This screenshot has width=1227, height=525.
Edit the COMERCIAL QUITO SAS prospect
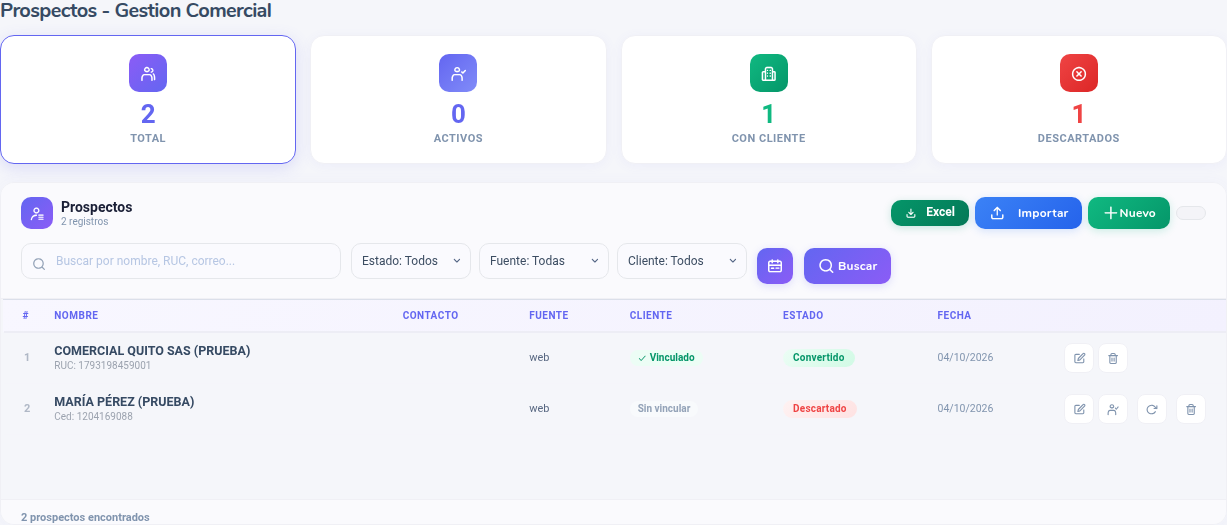tap(1079, 358)
